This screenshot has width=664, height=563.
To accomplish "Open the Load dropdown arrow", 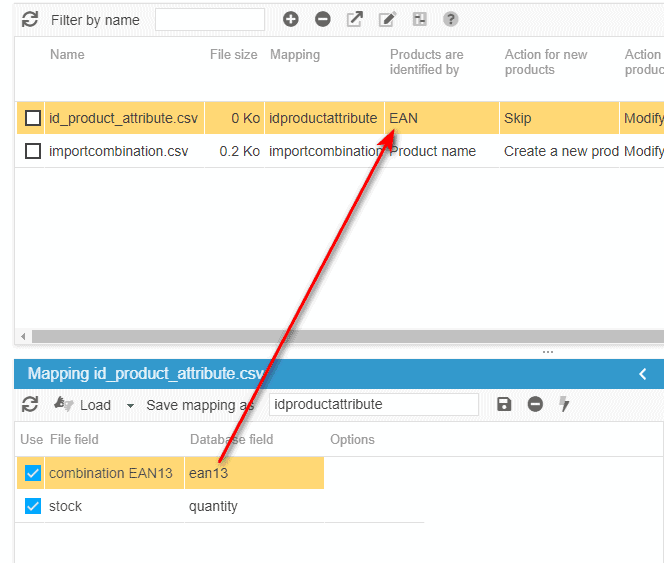I will coord(130,405).
